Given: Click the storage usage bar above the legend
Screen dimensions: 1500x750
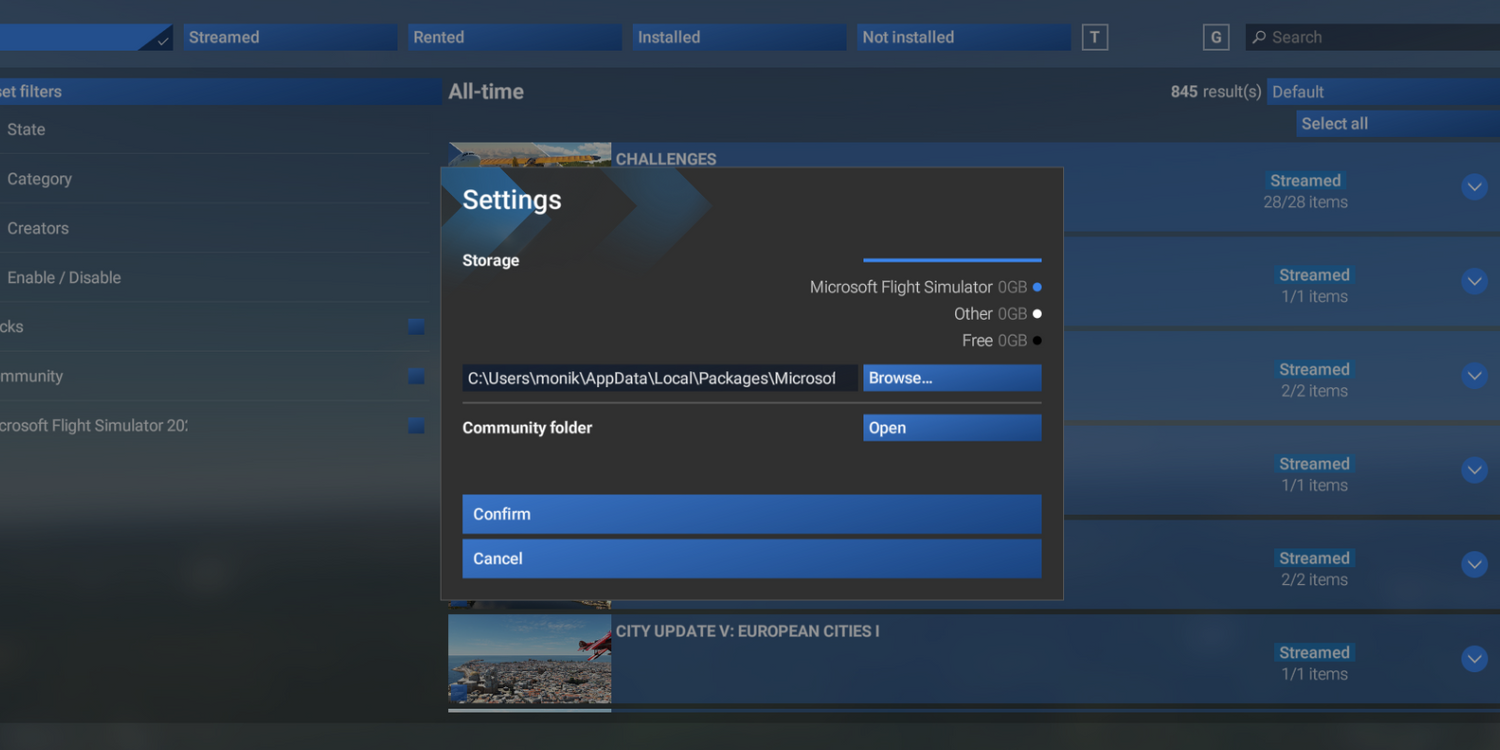Looking at the screenshot, I should point(951,258).
